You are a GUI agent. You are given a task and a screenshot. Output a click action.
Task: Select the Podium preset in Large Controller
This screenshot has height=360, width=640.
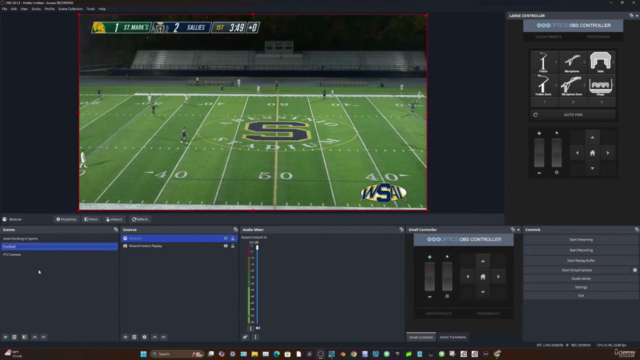pos(543,62)
